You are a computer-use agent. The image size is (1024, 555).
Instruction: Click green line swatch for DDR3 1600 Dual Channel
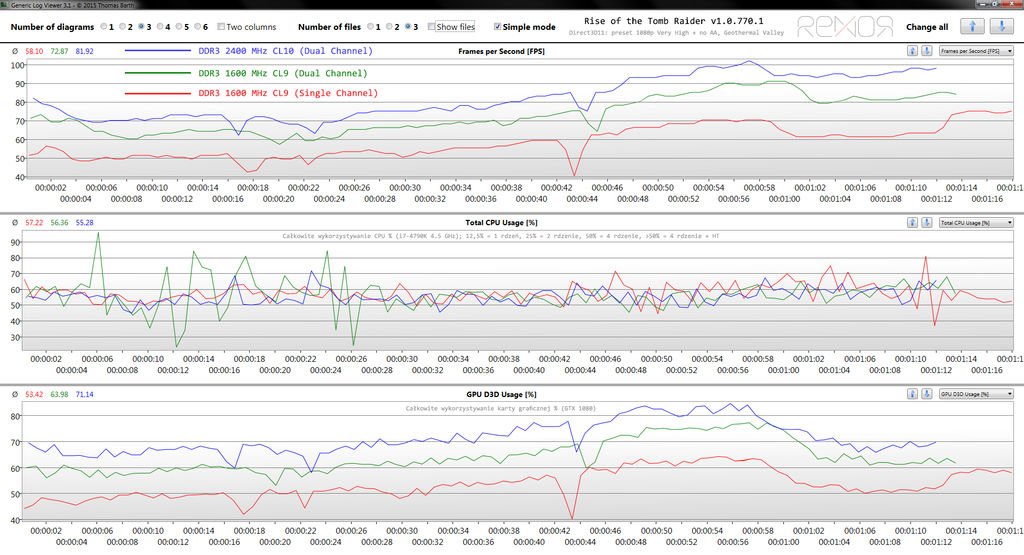(x=157, y=73)
